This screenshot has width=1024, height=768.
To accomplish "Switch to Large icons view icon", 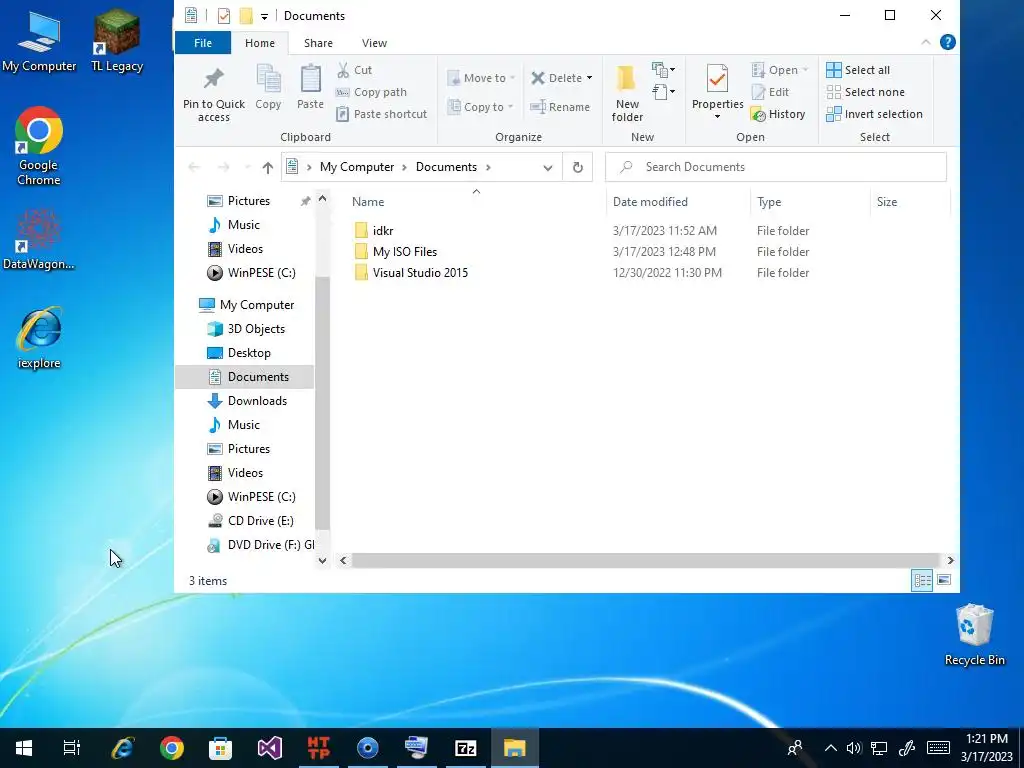I will pos(944,580).
